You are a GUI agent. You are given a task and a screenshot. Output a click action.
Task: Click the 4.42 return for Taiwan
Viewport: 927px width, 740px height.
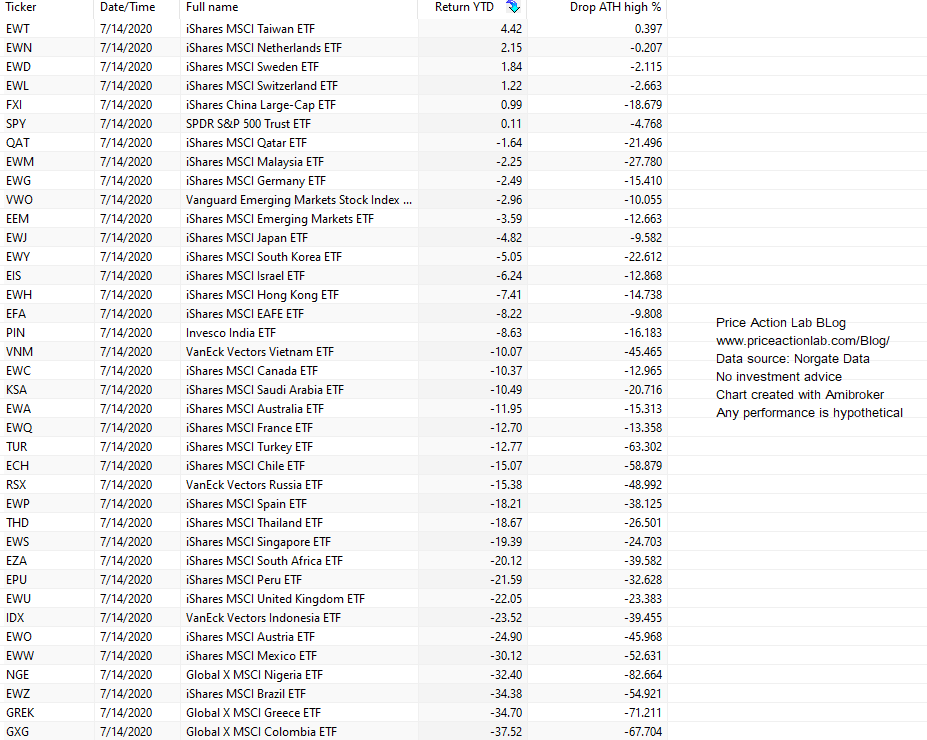(511, 28)
